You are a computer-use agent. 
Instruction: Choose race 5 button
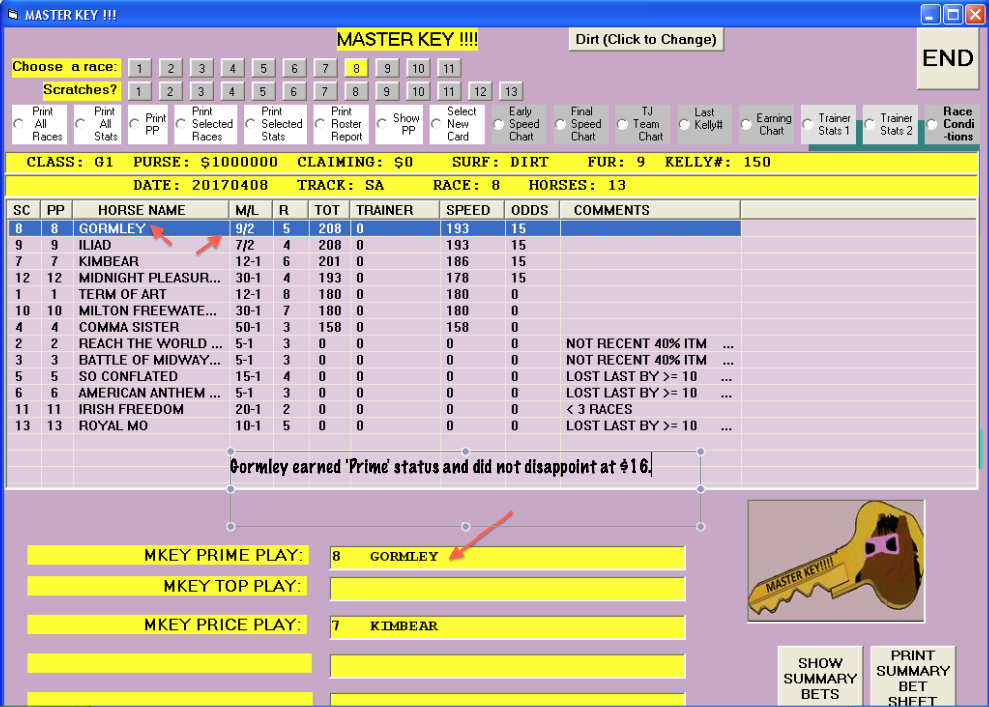263,68
